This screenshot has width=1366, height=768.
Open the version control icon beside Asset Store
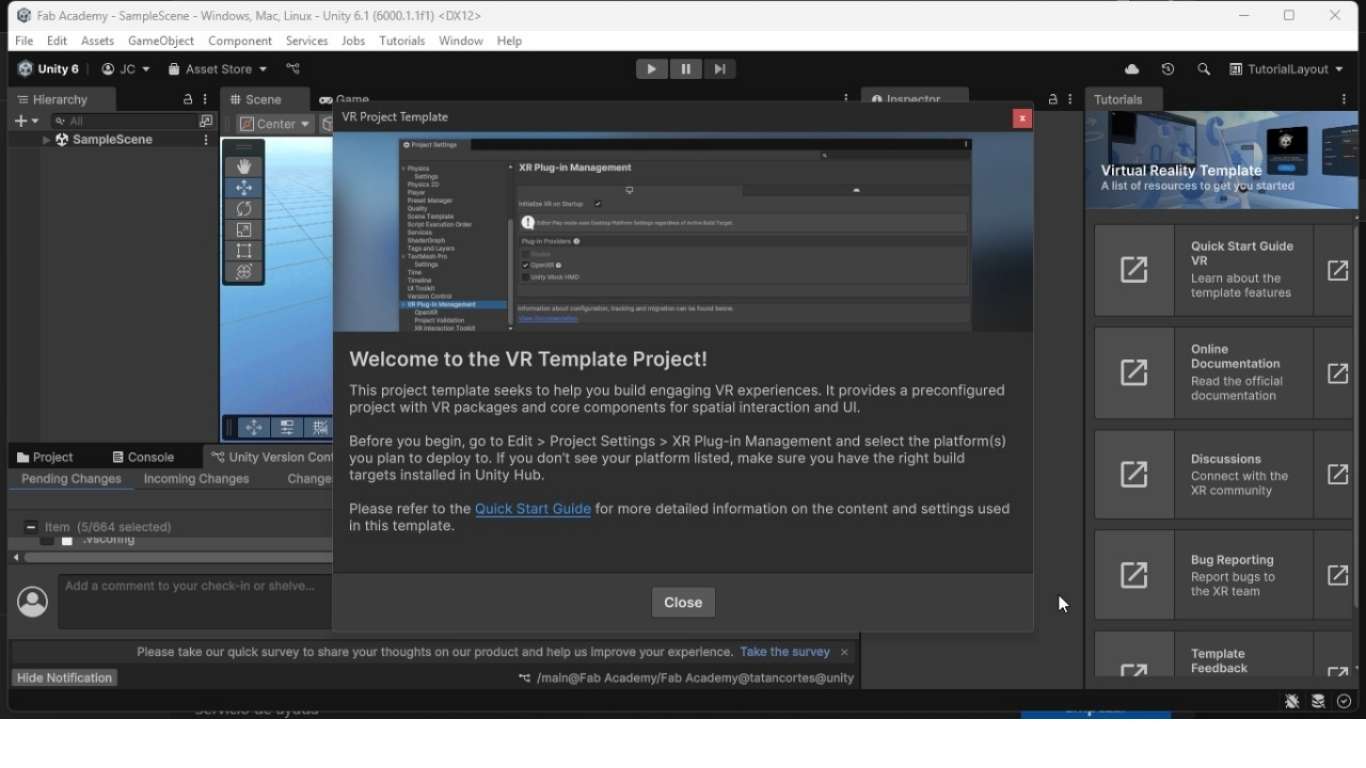293,69
